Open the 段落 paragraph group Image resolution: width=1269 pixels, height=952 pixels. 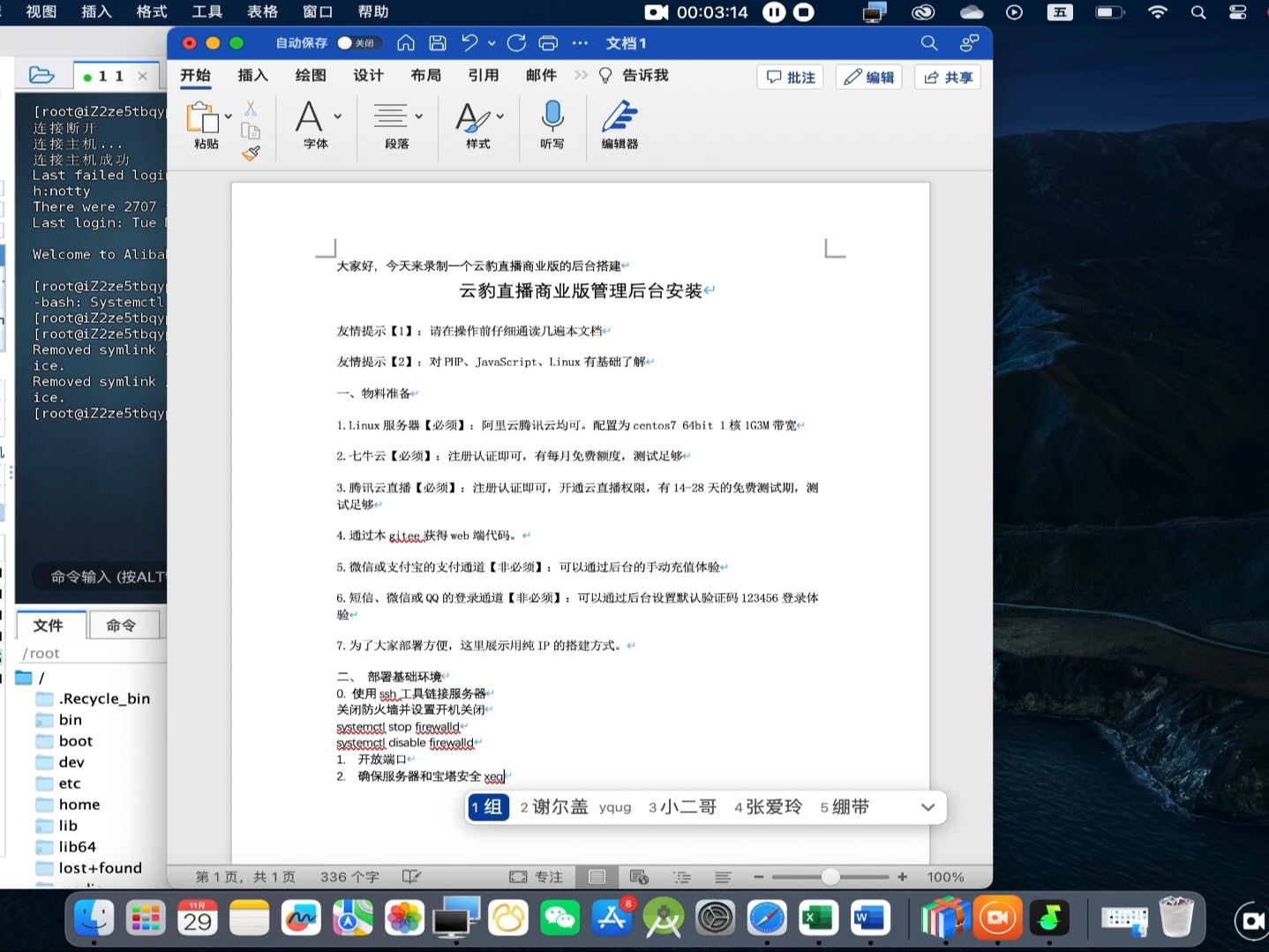(397, 124)
